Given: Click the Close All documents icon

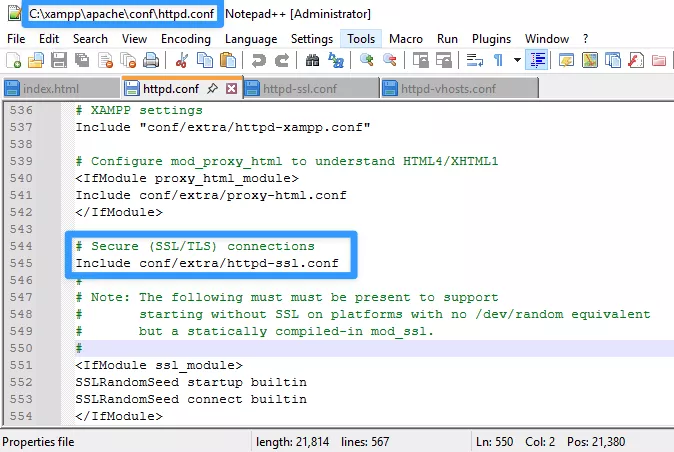Looking at the screenshot, I should 128,60.
